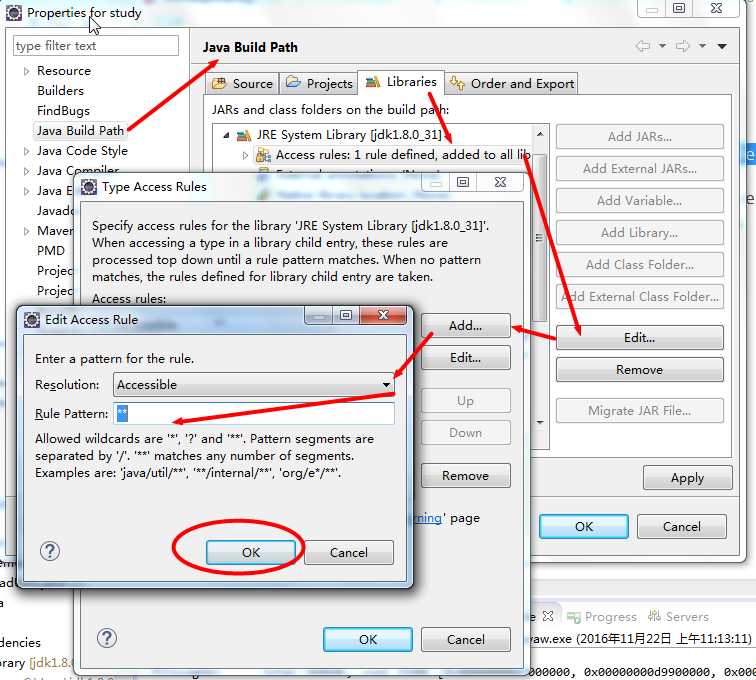Expand the Access rules tree entry
This screenshot has width=756, height=680.
tap(245, 155)
